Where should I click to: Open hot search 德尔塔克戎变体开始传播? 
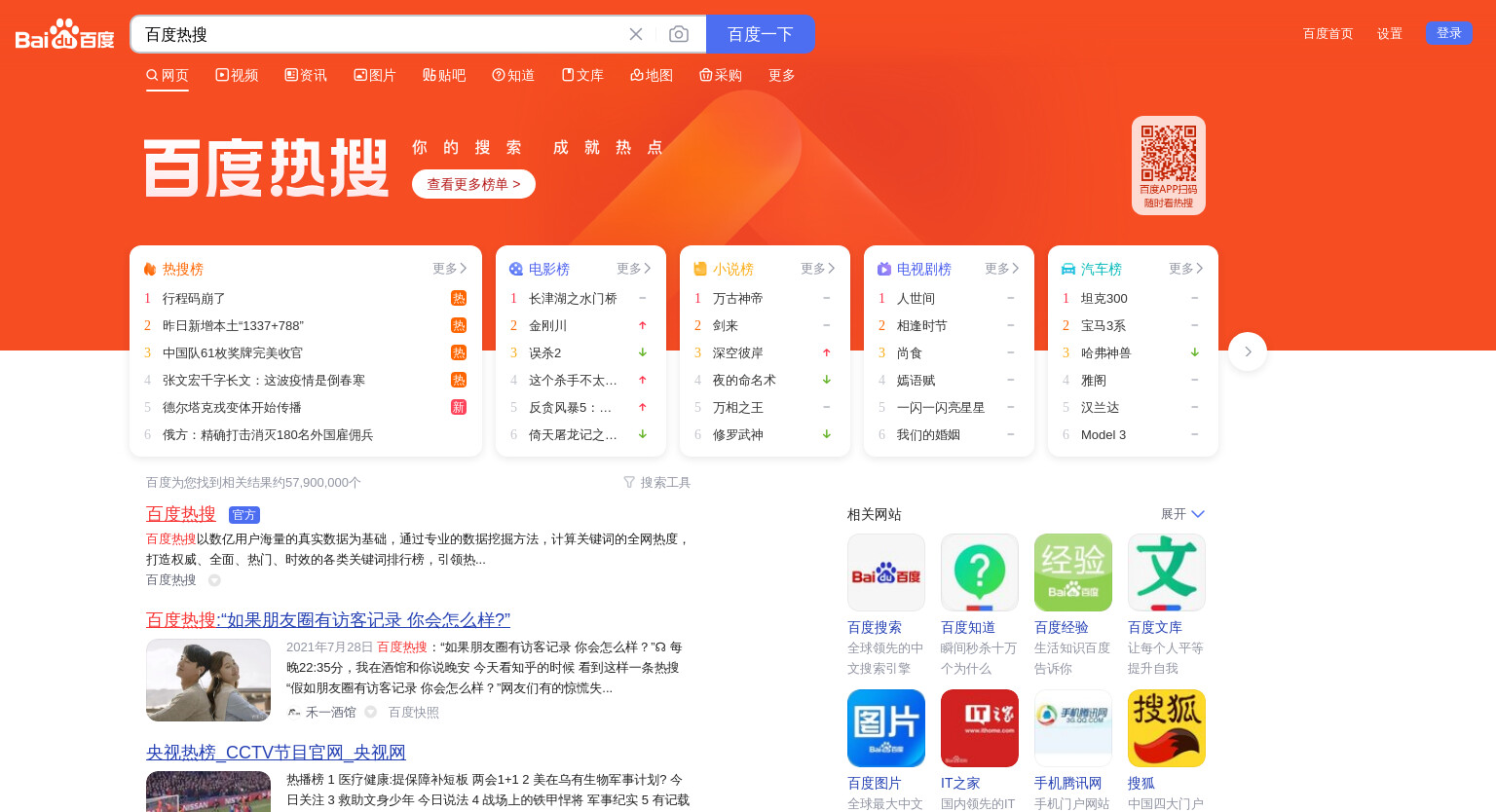coord(232,407)
